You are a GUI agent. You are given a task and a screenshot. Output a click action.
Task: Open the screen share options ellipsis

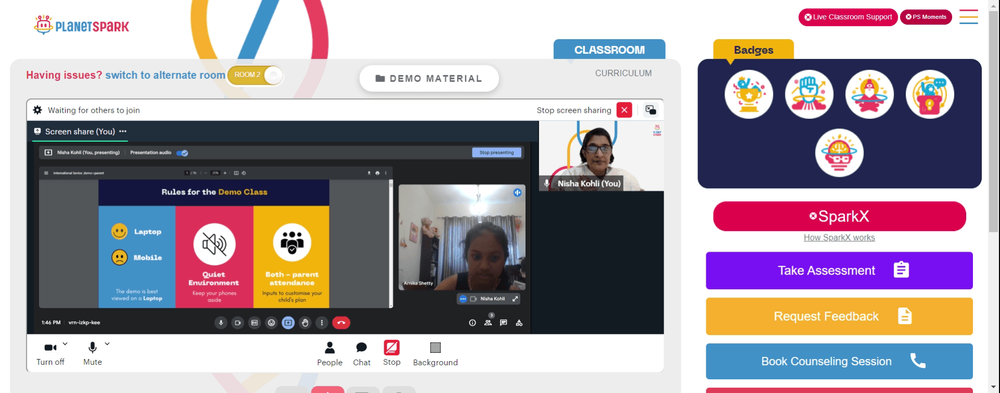tap(122, 131)
